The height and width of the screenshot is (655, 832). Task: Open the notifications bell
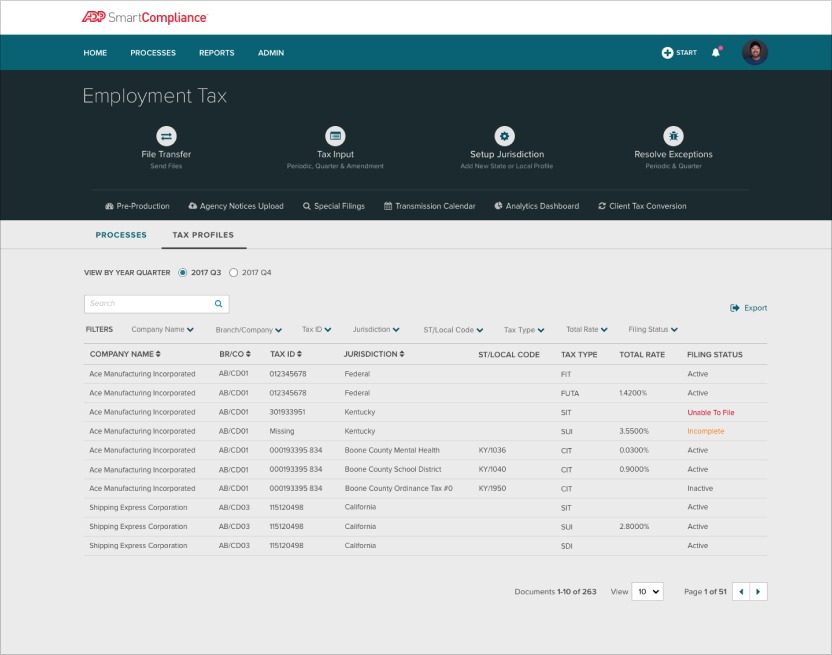[716, 52]
